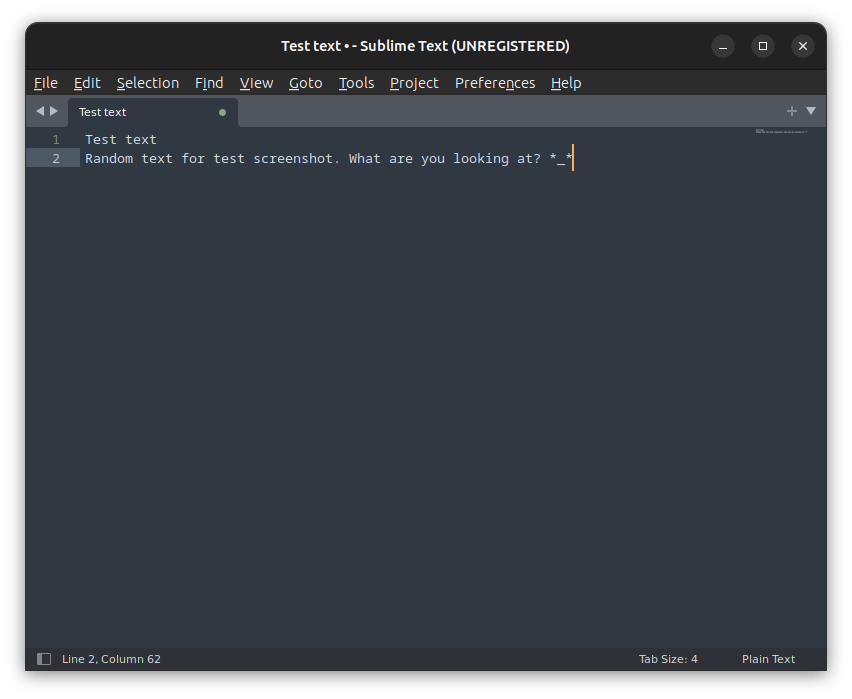The width and height of the screenshot is (852, 699).
Task: Open the Selection menu
Action: coord(147,83)
